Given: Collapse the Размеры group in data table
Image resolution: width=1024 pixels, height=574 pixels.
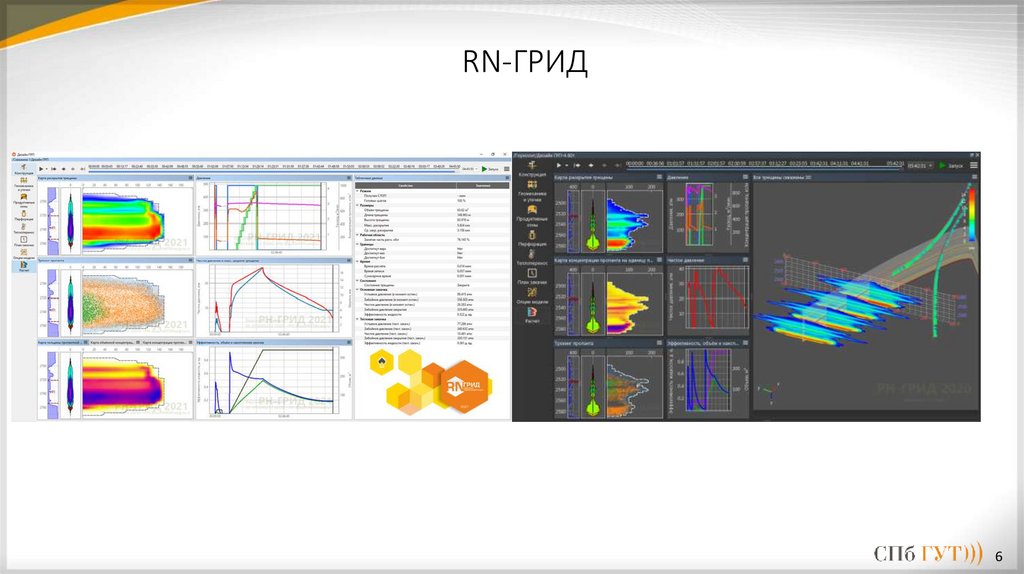Looking at the screenshot, I should pyautogui.click(x=357, y=205).
